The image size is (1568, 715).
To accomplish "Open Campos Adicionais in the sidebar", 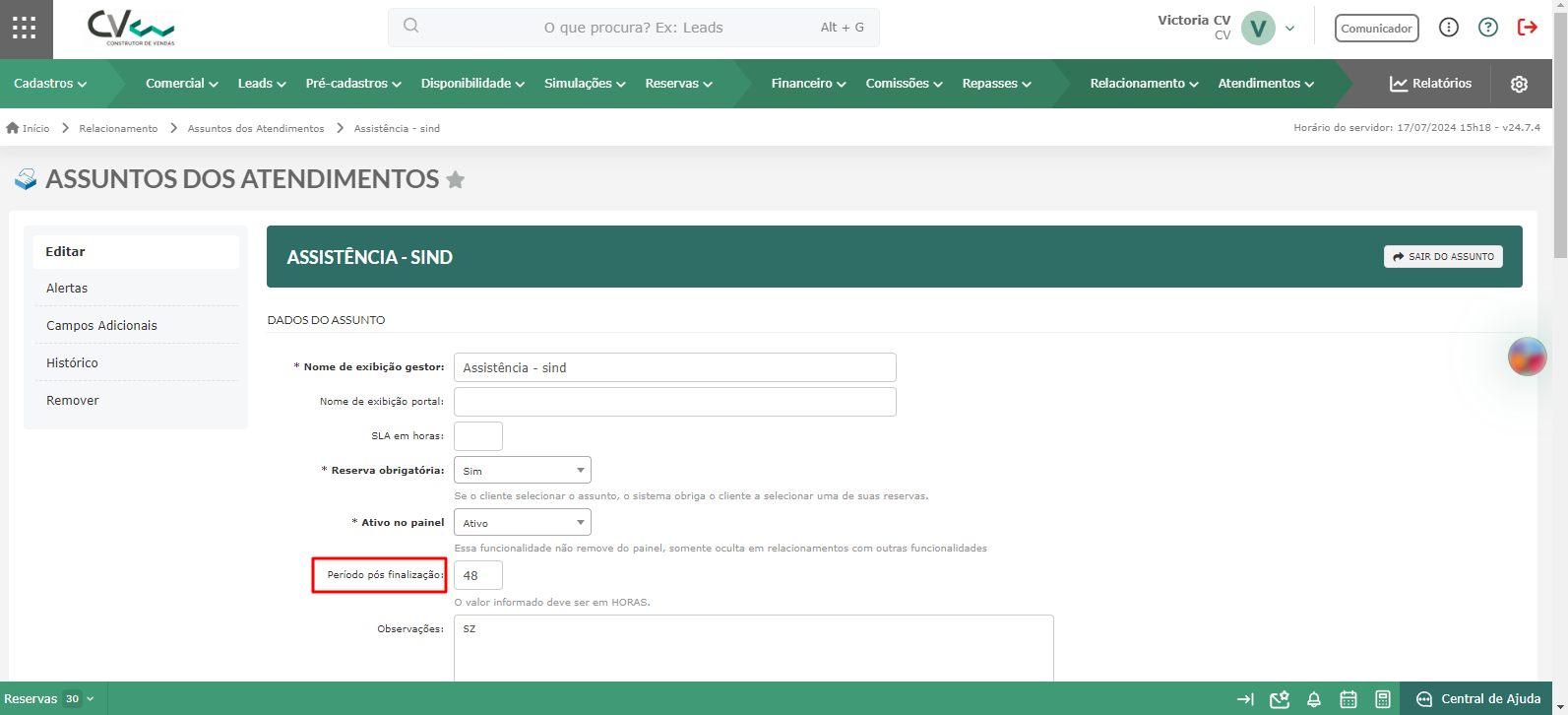I will 136,325.
